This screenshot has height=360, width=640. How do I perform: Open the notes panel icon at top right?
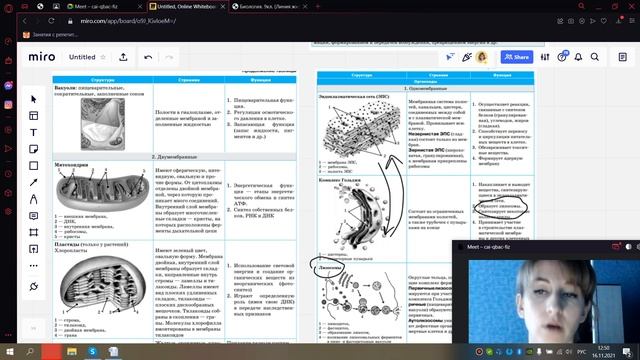tap(622, 57)
